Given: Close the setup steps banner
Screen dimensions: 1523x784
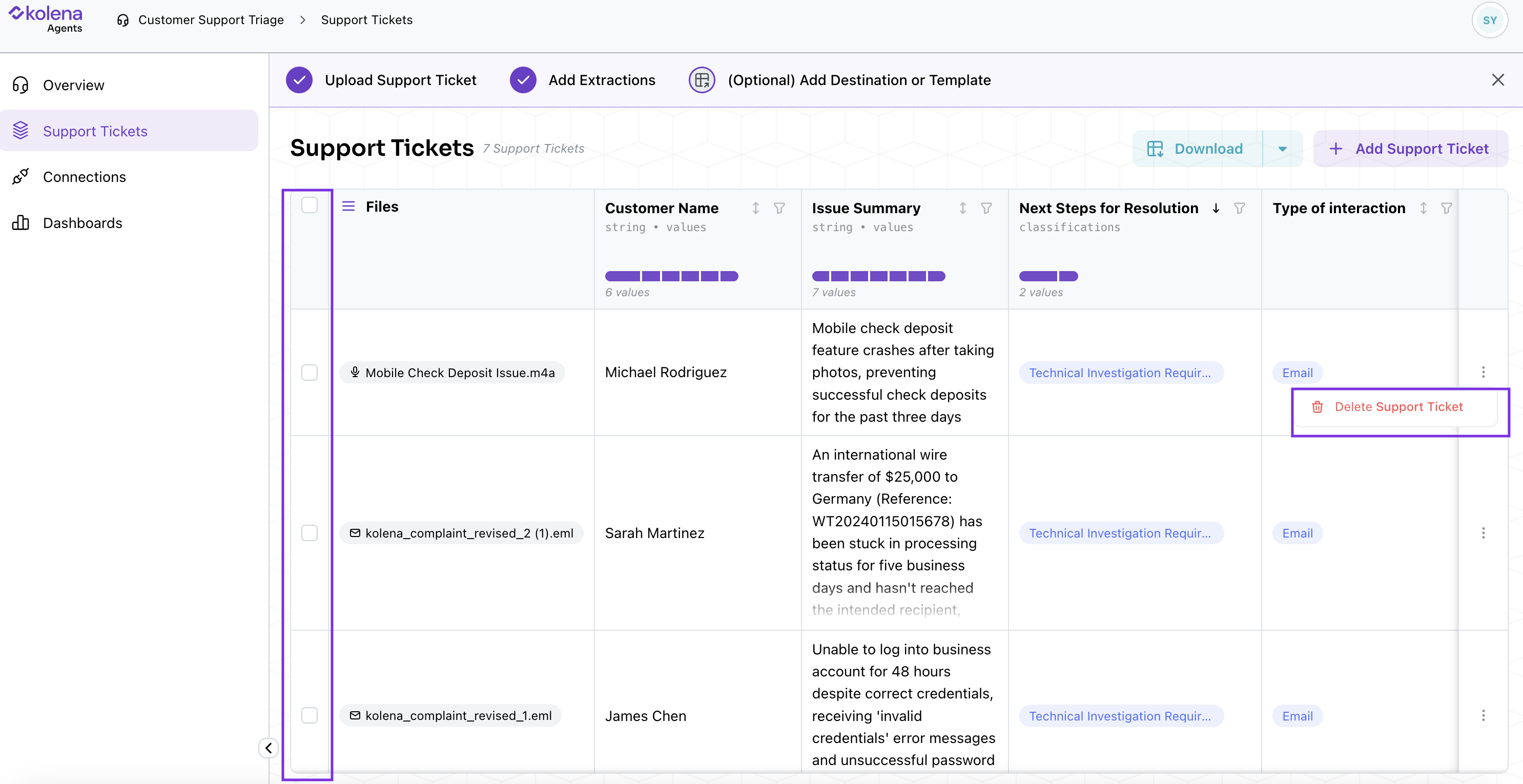Looking at the screenshot, I should pyautogui.click(x=1497, y=80).
